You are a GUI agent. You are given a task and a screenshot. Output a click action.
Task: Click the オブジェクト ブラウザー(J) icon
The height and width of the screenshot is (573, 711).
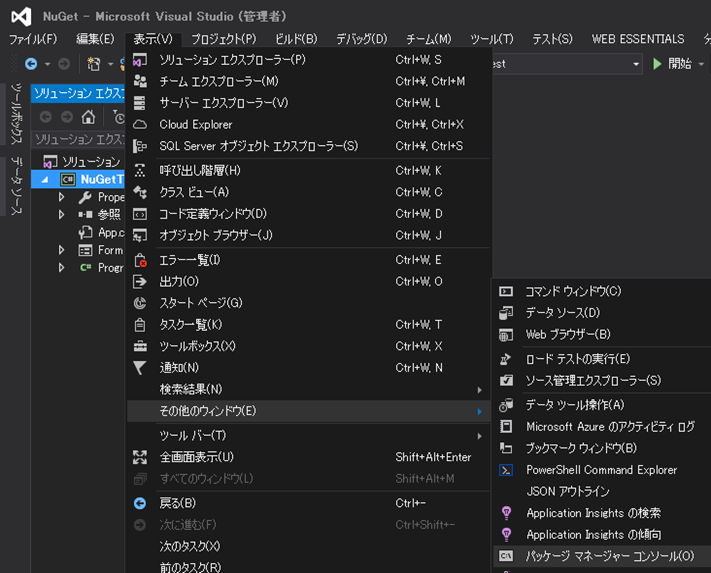140,235
